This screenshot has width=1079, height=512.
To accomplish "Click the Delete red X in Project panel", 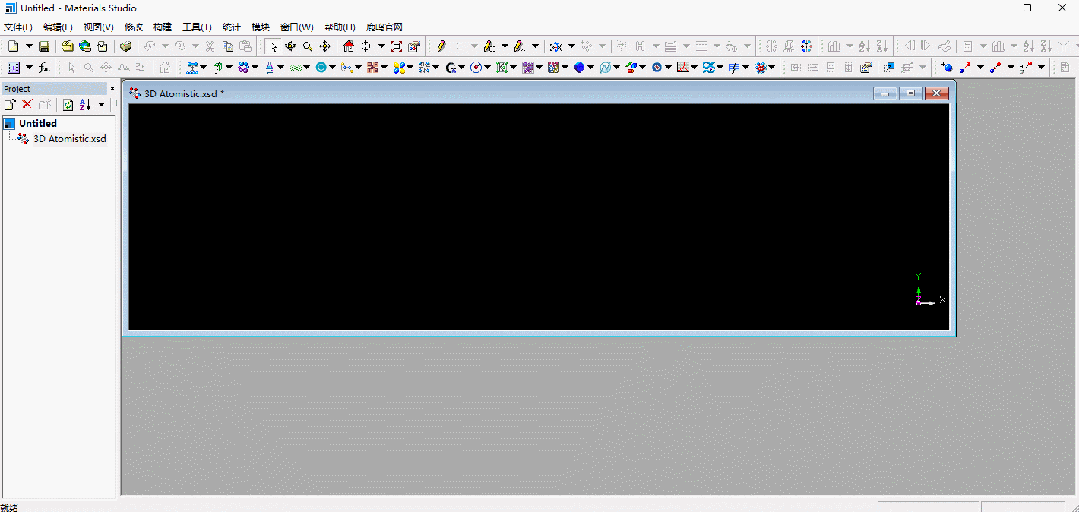I will click(x=27, y=104).
